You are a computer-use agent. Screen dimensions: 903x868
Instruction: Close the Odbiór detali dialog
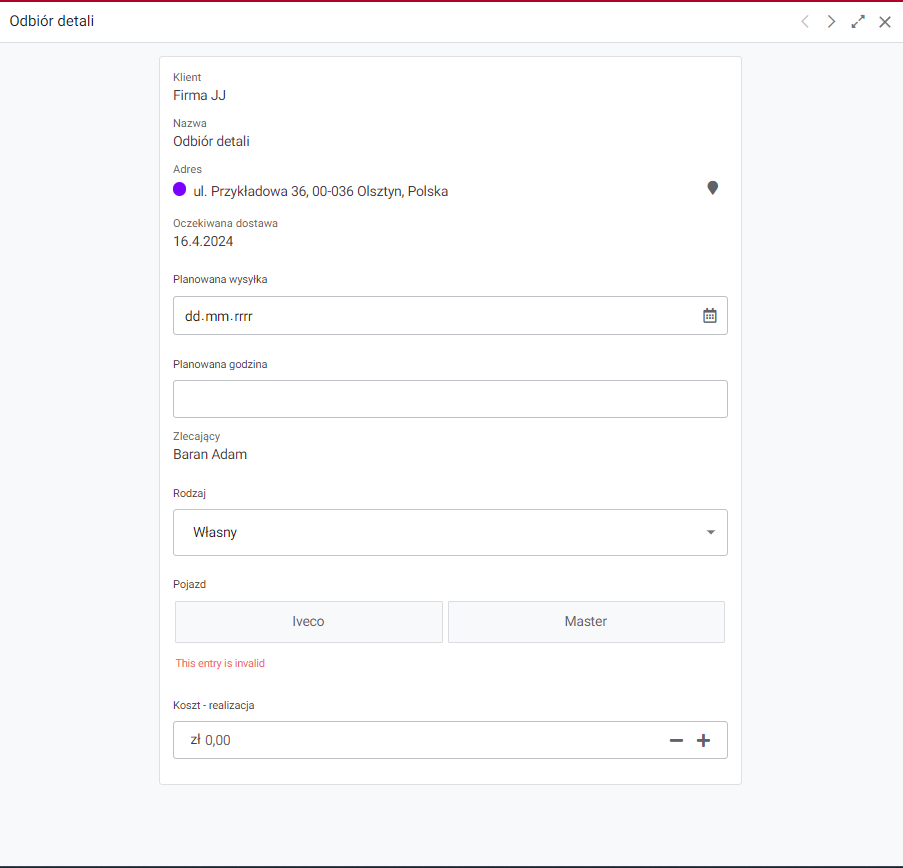(885, 21)
